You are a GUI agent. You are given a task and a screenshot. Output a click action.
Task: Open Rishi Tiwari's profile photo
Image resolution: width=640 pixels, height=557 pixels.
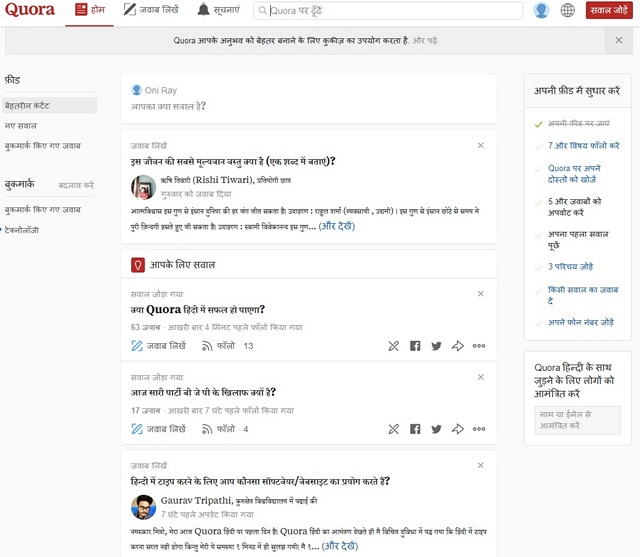point(143,187)
